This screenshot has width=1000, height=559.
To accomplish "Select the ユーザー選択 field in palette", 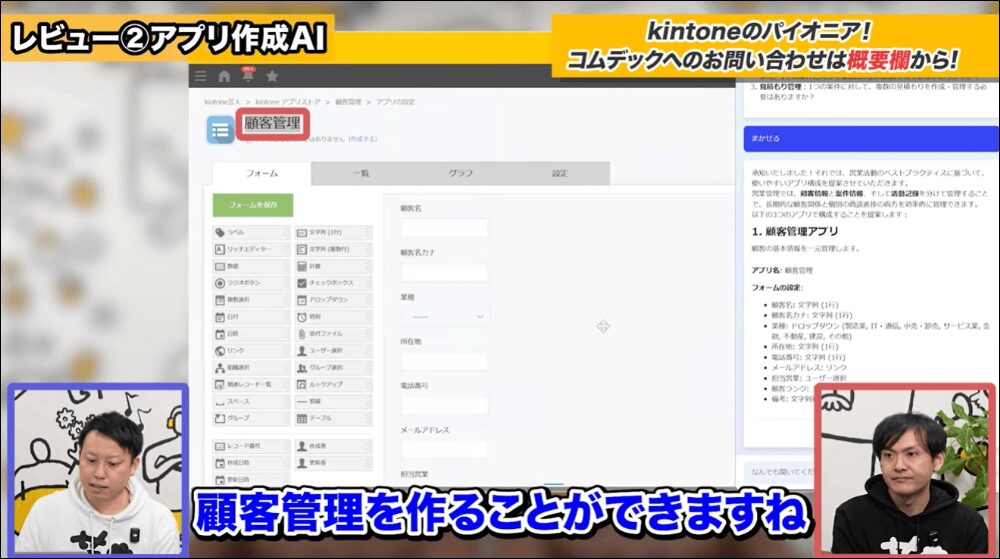I will tap(333, 351).
